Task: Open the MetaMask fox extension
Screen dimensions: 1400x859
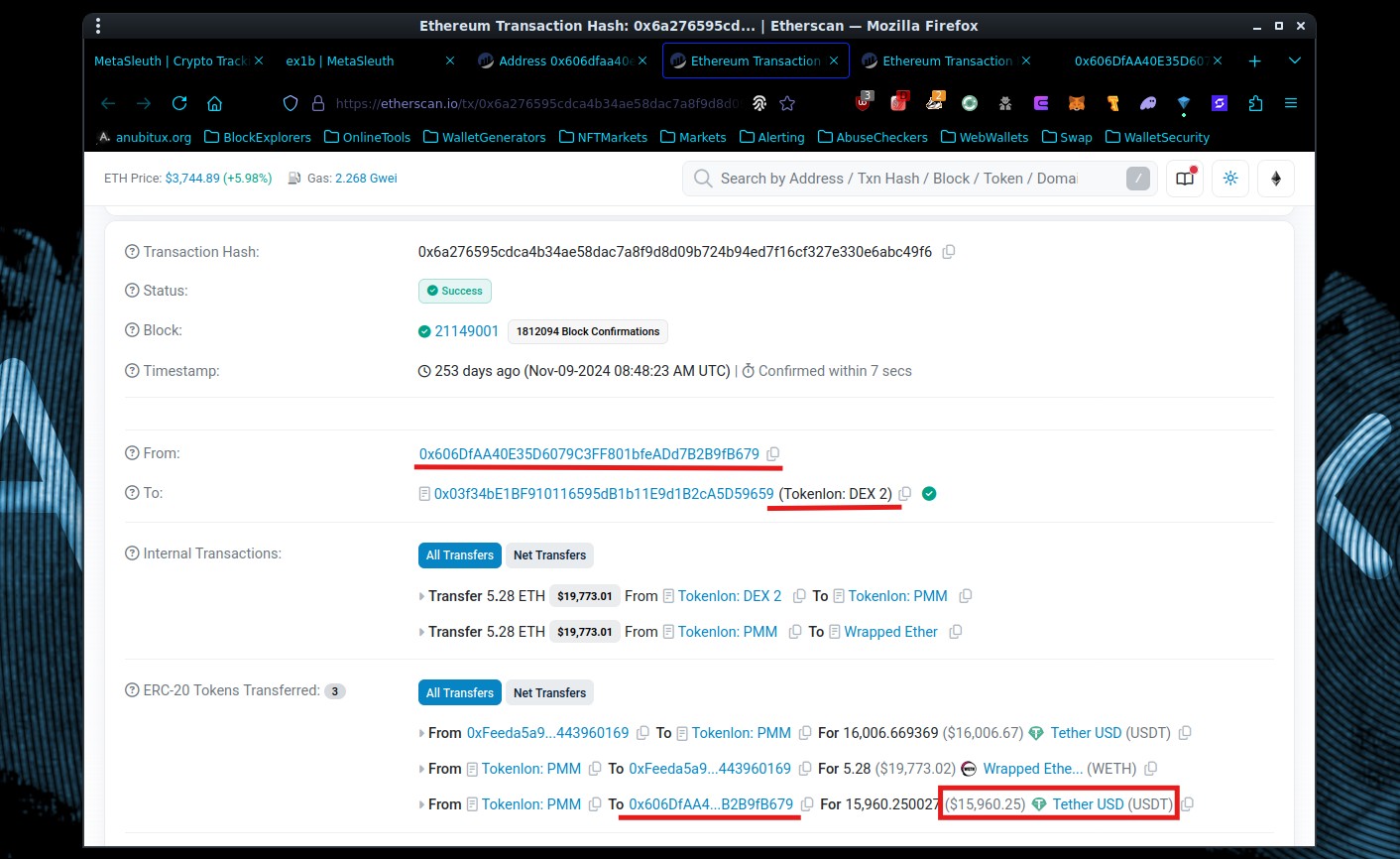Action: 1077,103
